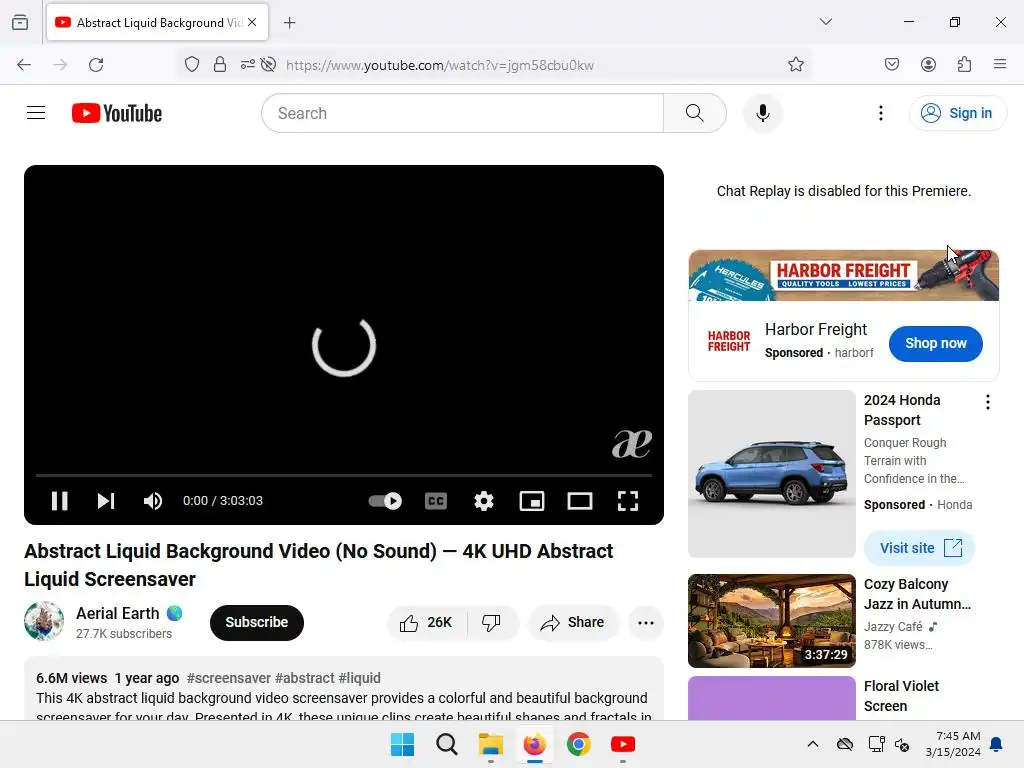Click Visit site for Honda ad
The width and height of the screenshot is (1024, 768).
[920, 548]
